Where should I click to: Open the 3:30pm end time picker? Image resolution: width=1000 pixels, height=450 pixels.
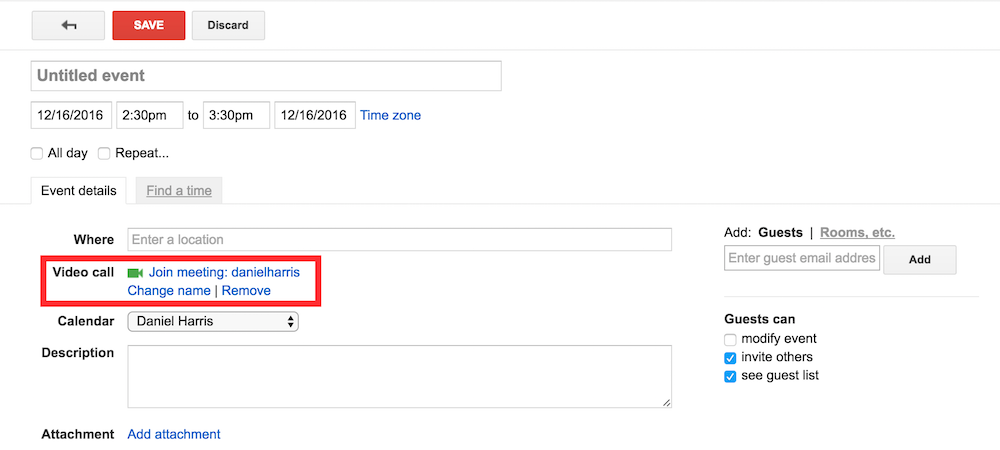pyautogui.click(x=236, y=115)
